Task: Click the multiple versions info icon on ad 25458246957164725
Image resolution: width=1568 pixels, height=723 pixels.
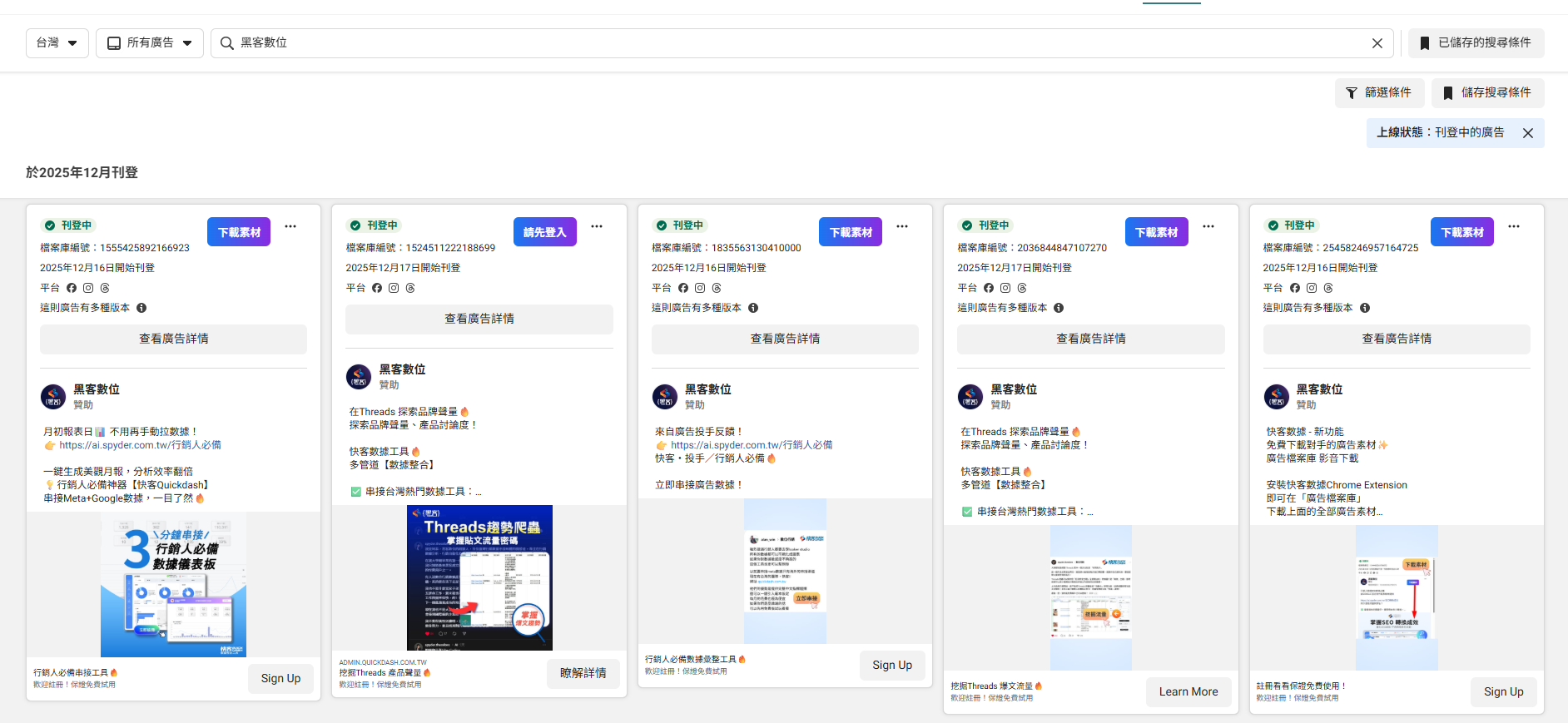Action: [x=1365, y=308]
